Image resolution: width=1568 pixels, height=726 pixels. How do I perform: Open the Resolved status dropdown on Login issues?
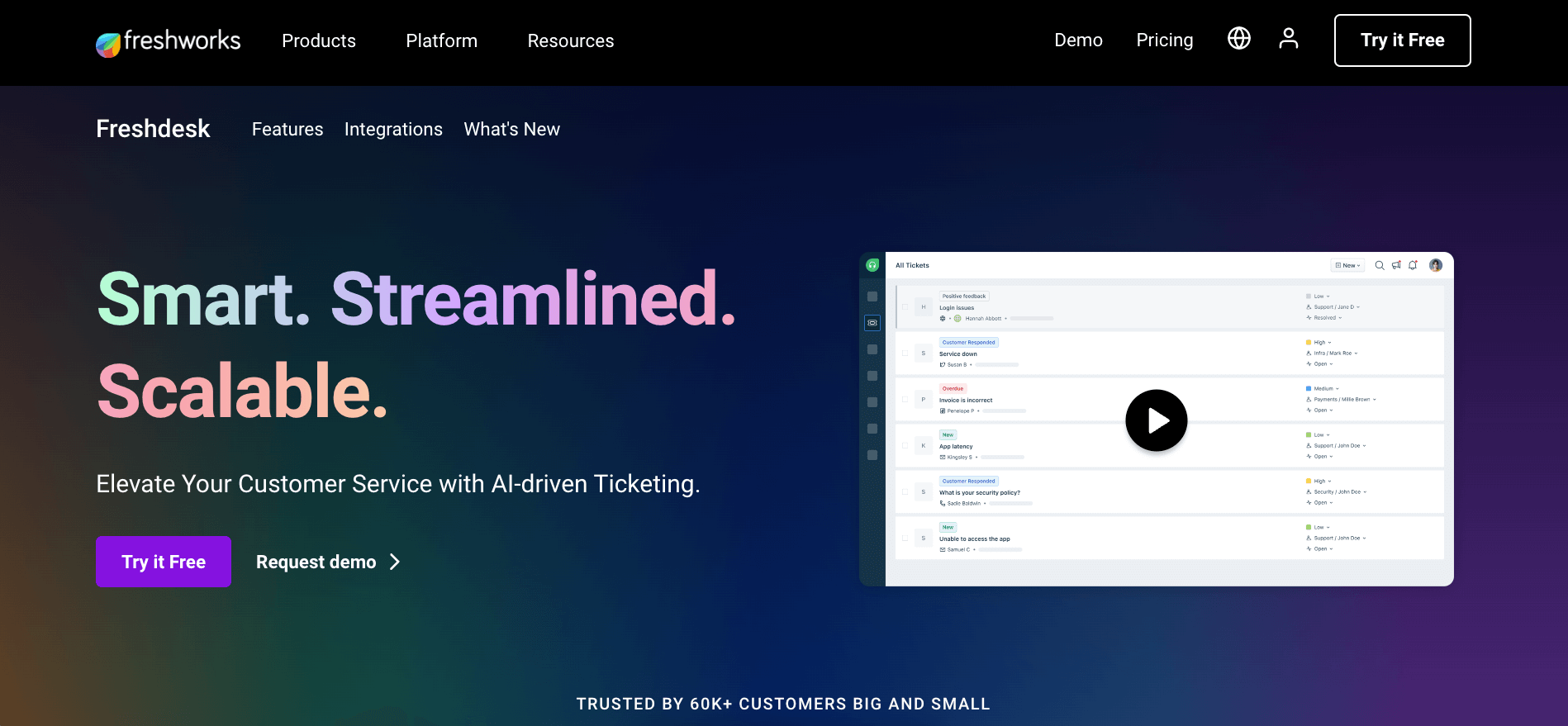coord(1326,317)
